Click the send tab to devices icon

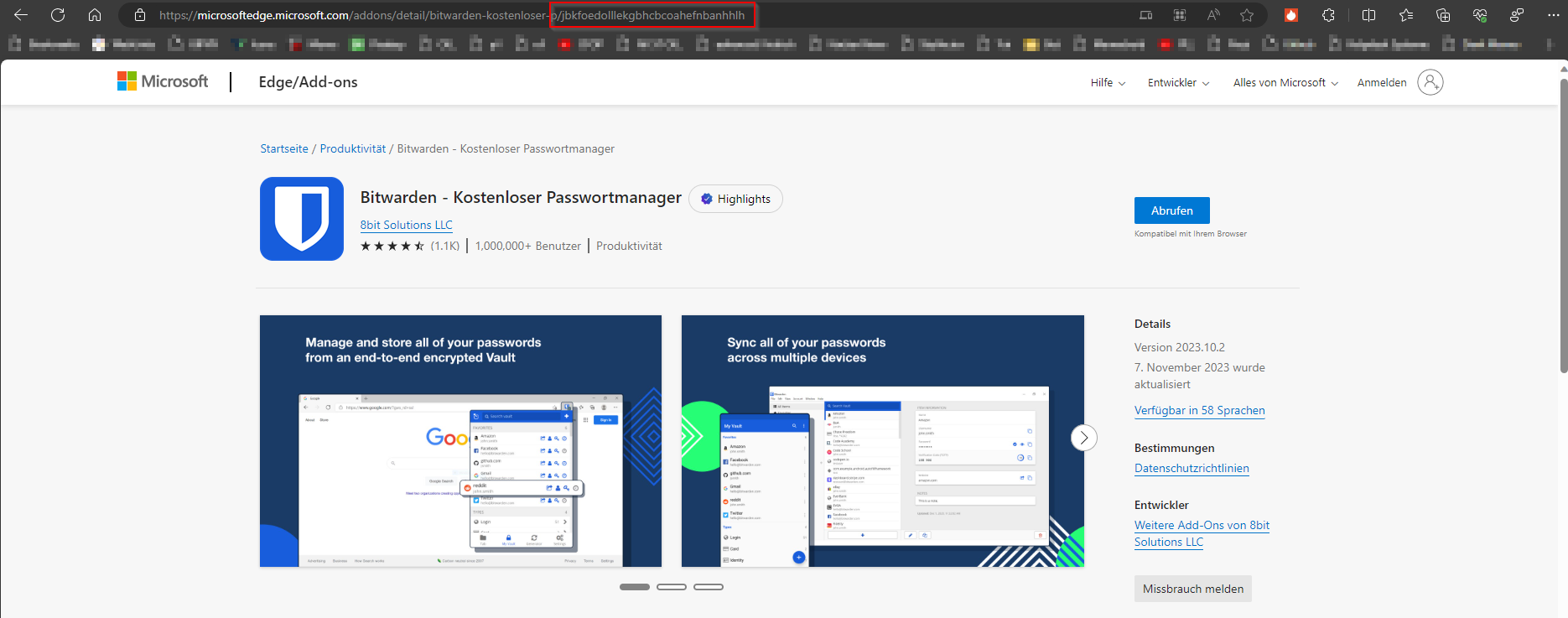[1146, 15]
